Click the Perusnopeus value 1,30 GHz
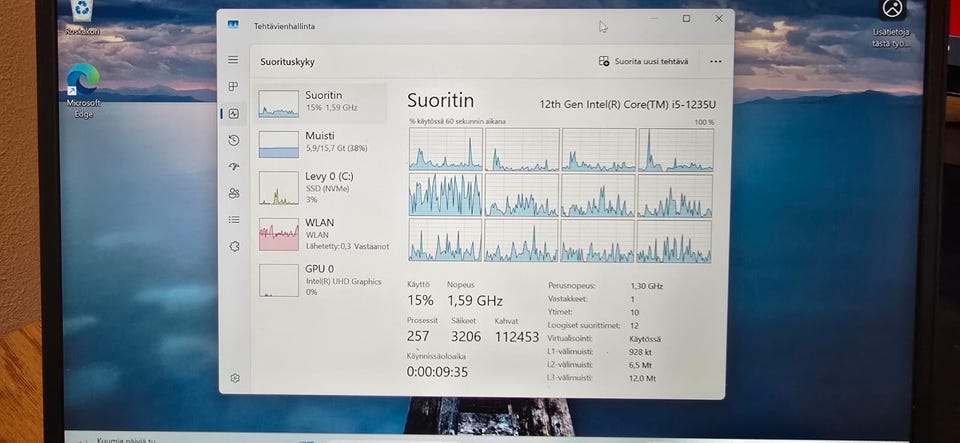Viewport: 960px width, 443px height. pos(647,286)
